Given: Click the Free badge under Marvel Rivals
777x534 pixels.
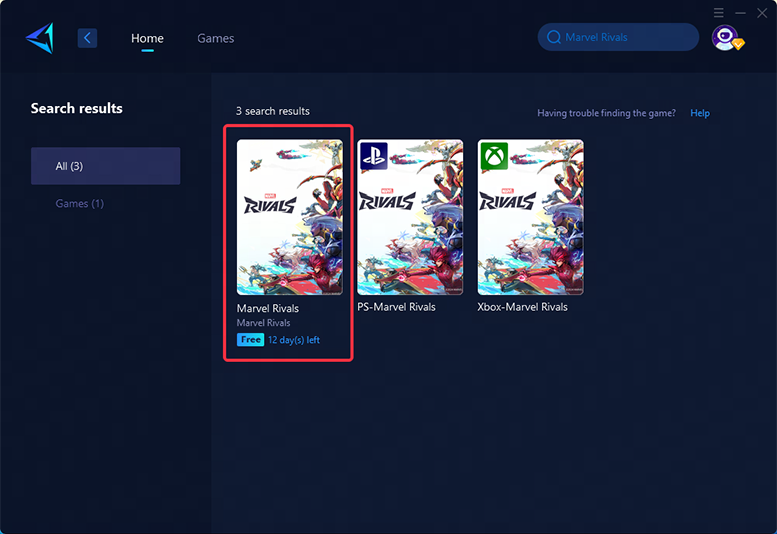Looking at the screenshot, I should 250,340.
